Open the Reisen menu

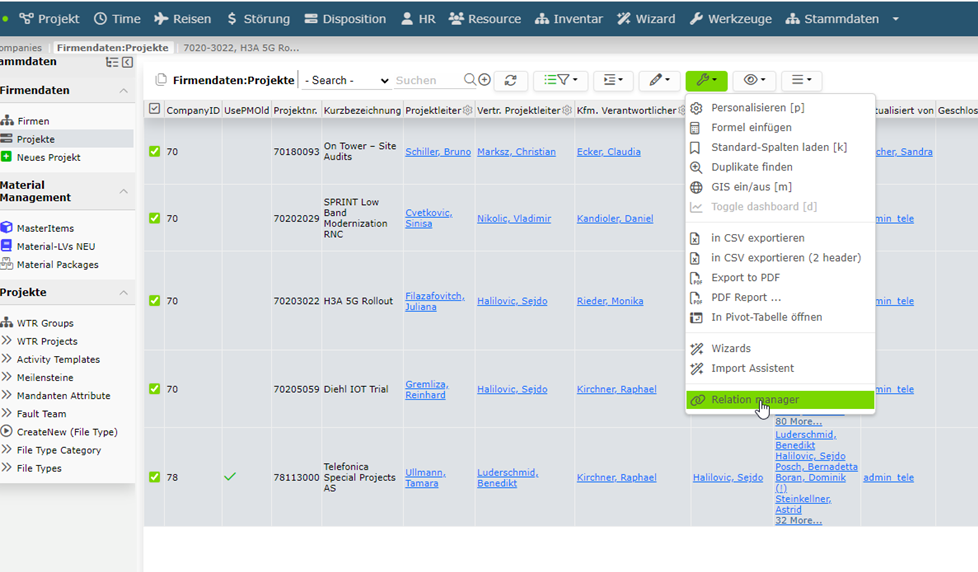click(x=182, y=19)
